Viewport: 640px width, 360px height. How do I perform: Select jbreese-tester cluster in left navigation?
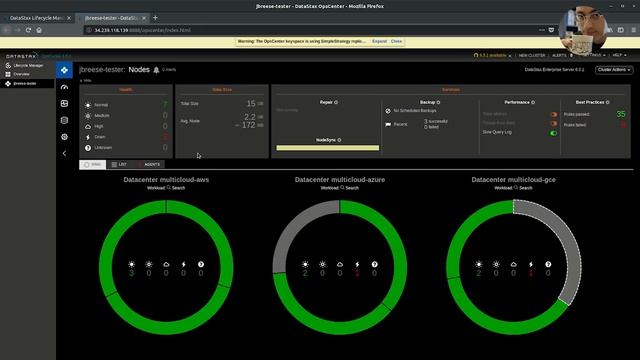click(27, 84)
